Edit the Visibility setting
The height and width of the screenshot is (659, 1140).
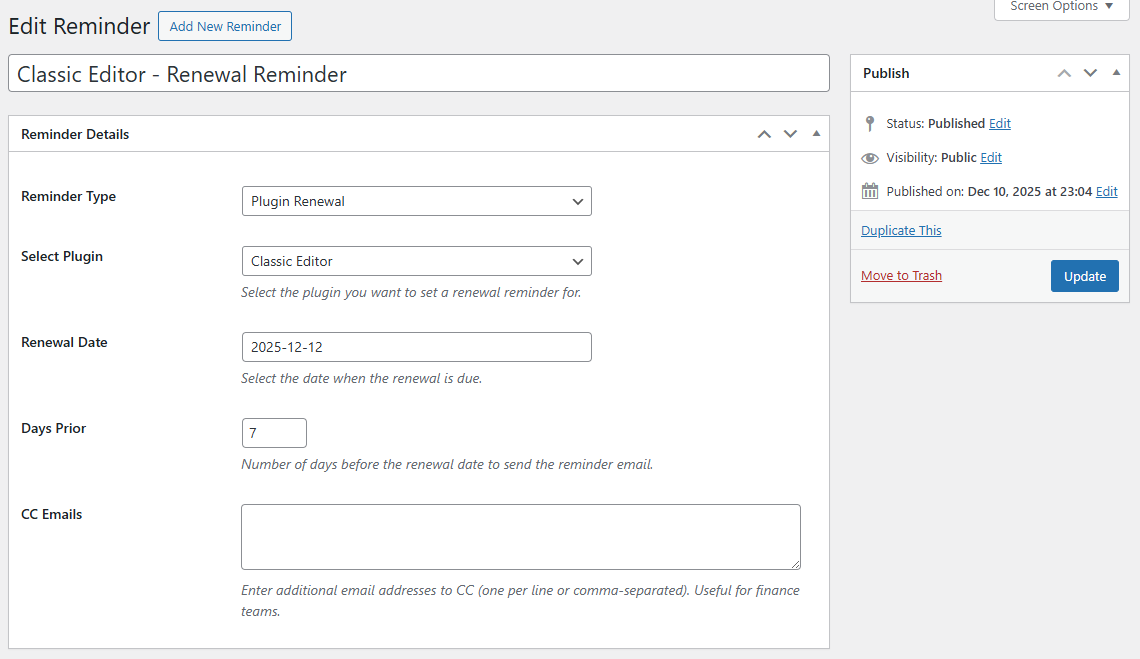(991, 158)
